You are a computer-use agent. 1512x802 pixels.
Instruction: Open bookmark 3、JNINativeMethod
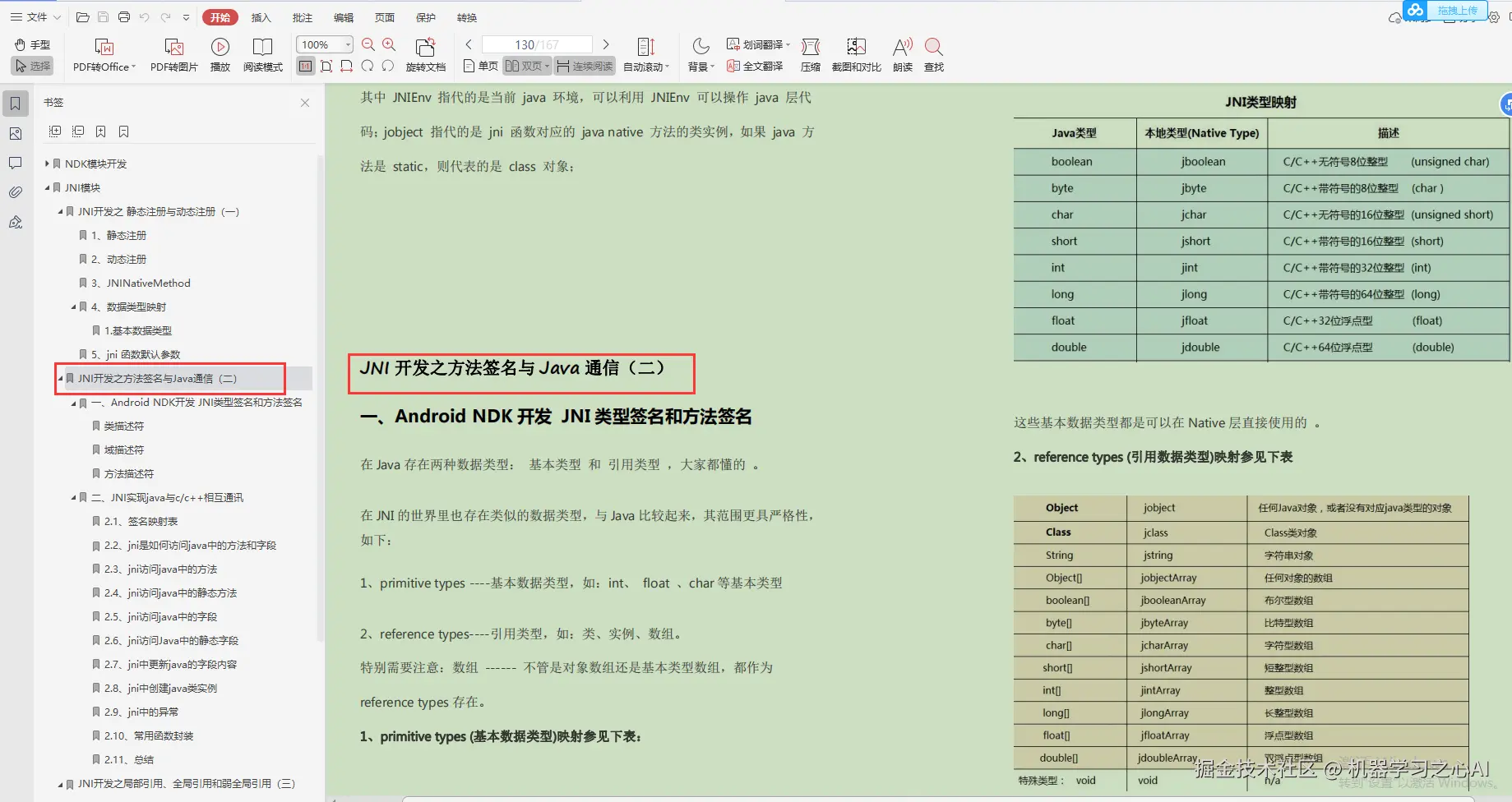point(141,283)
